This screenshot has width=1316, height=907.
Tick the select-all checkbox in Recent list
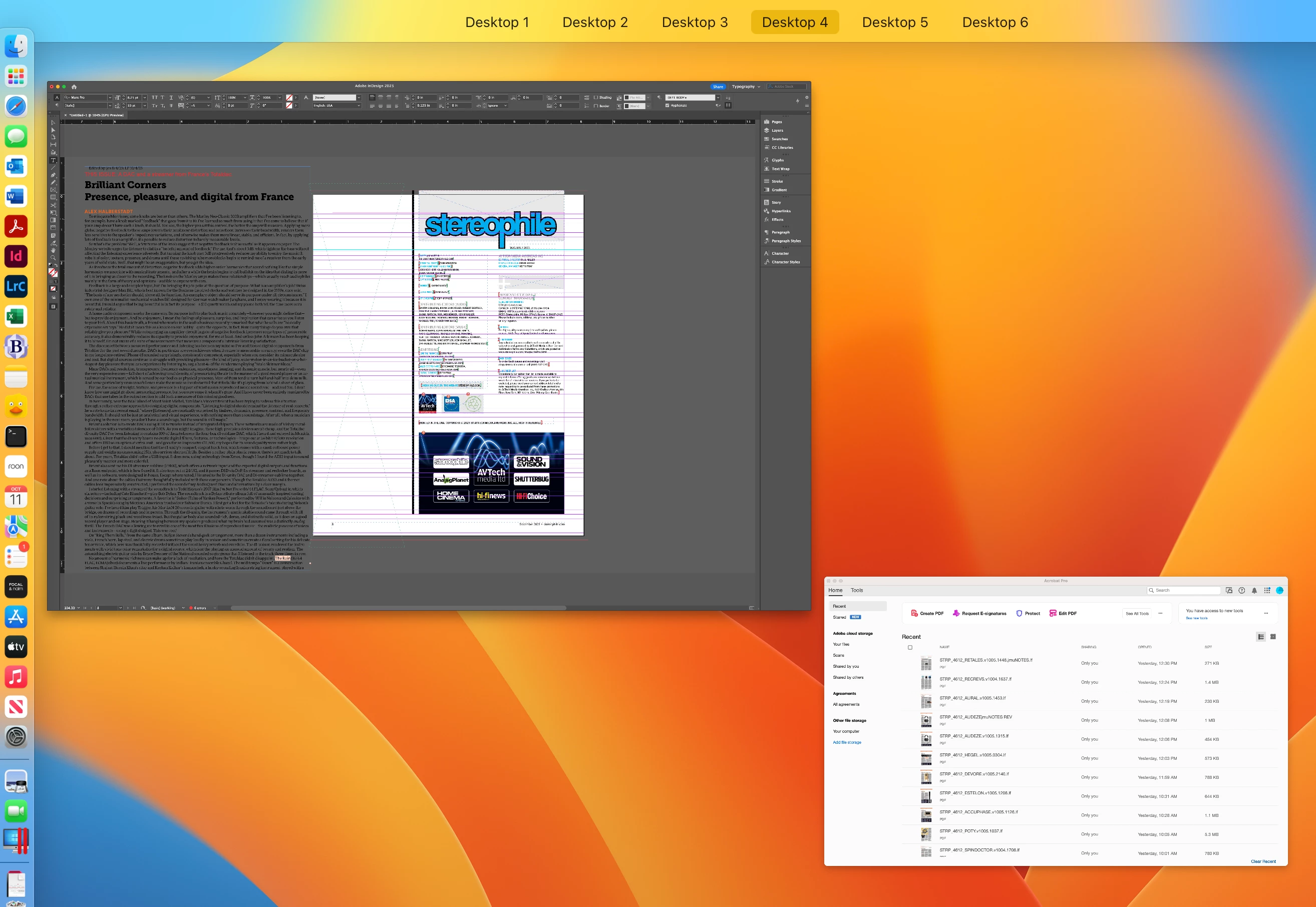[x=910, y=647]
